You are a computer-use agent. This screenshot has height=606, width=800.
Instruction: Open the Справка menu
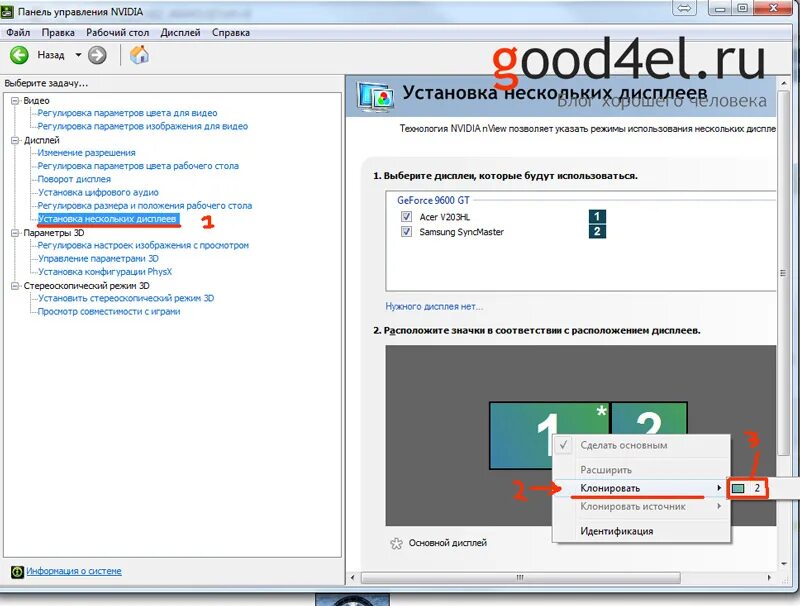pos(231,33)
